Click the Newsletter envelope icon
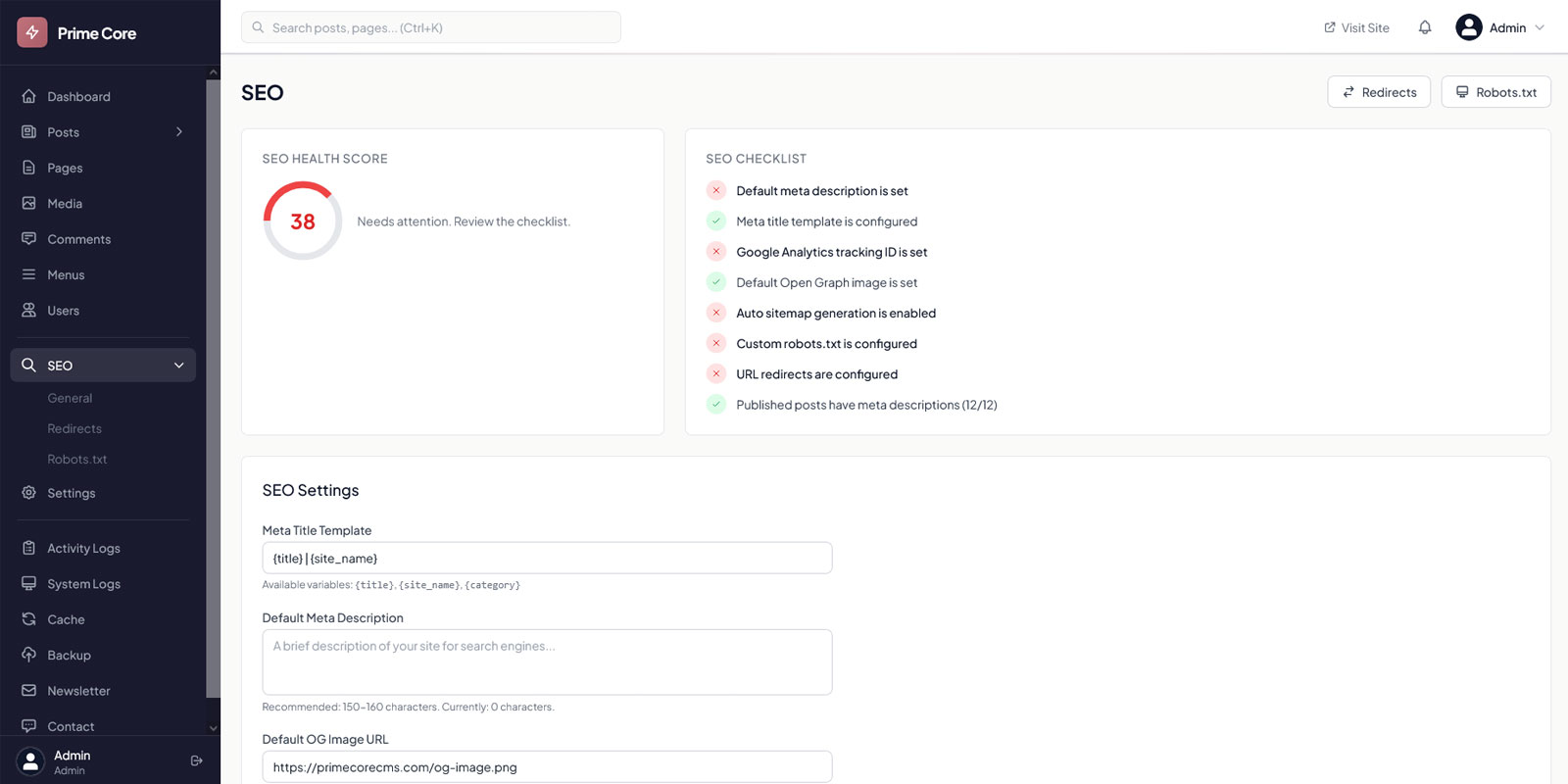1568x784 pixels. [x=29, y=691]
